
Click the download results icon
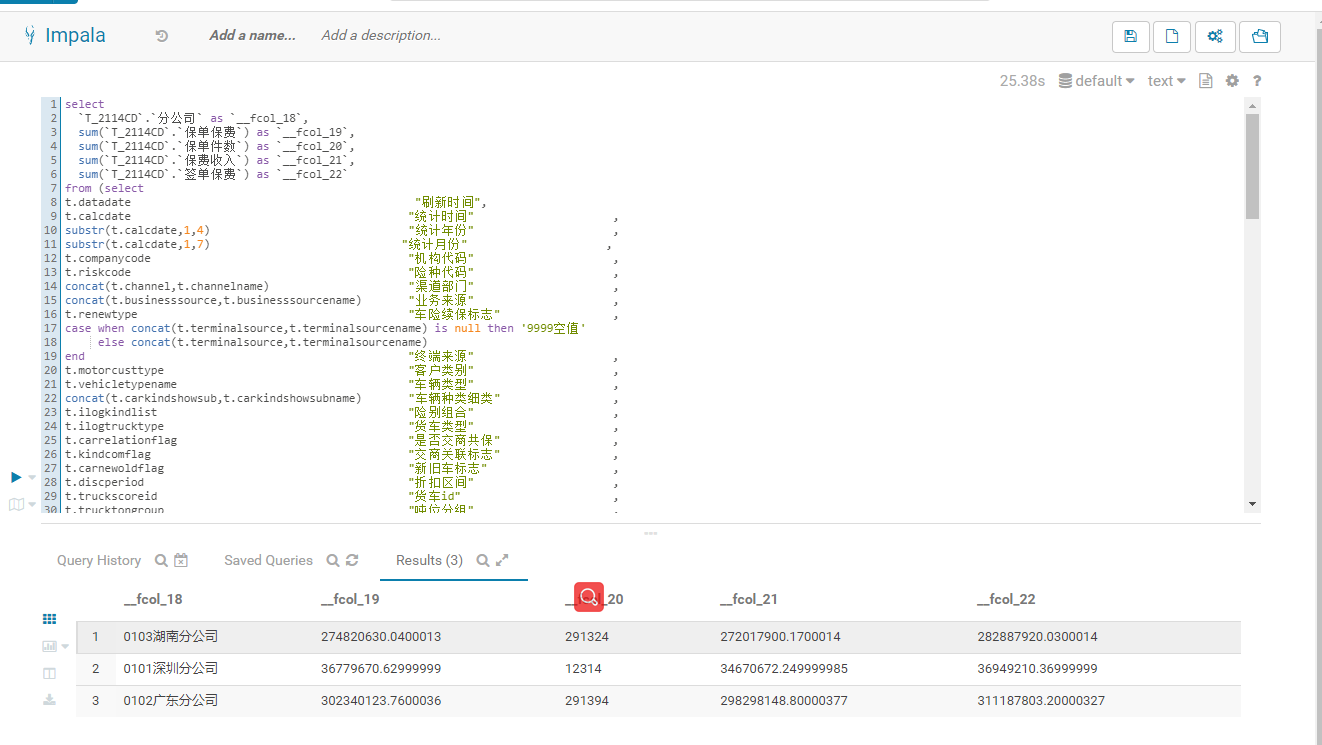(x=49, y=700)
